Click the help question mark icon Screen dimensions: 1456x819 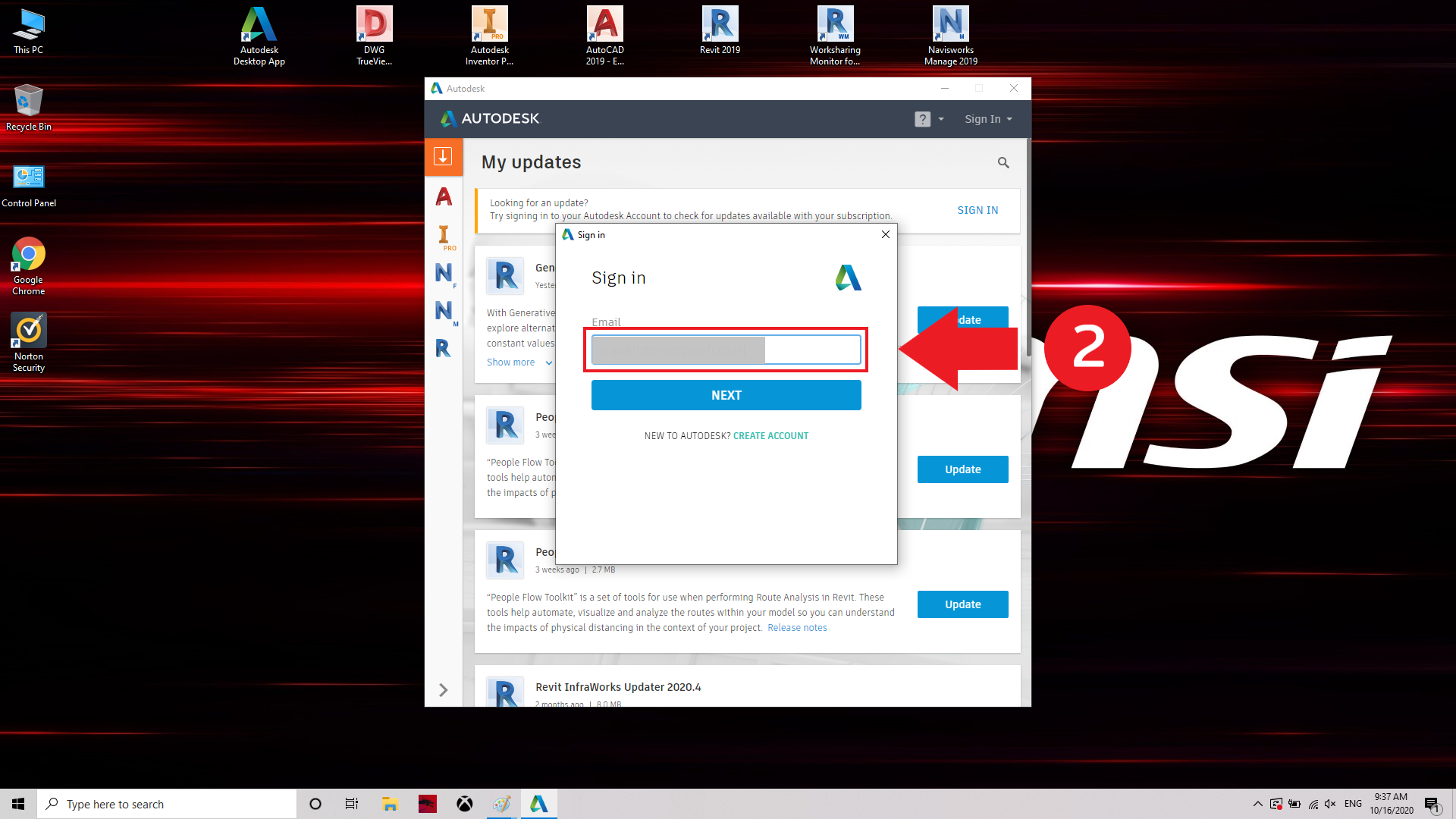click(921, 119)
